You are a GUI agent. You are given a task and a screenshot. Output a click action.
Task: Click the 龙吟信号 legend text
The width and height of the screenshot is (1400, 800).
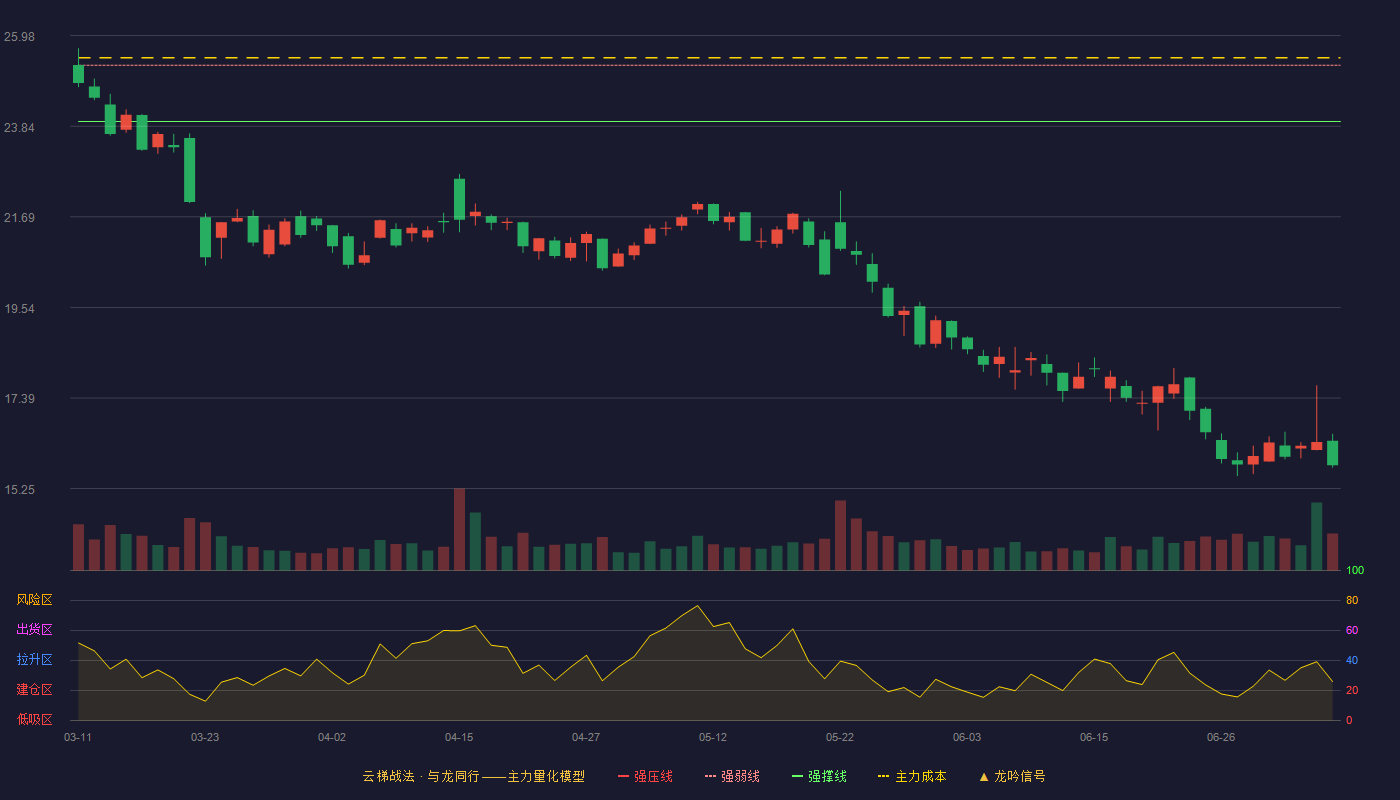tap(1020, 776)
